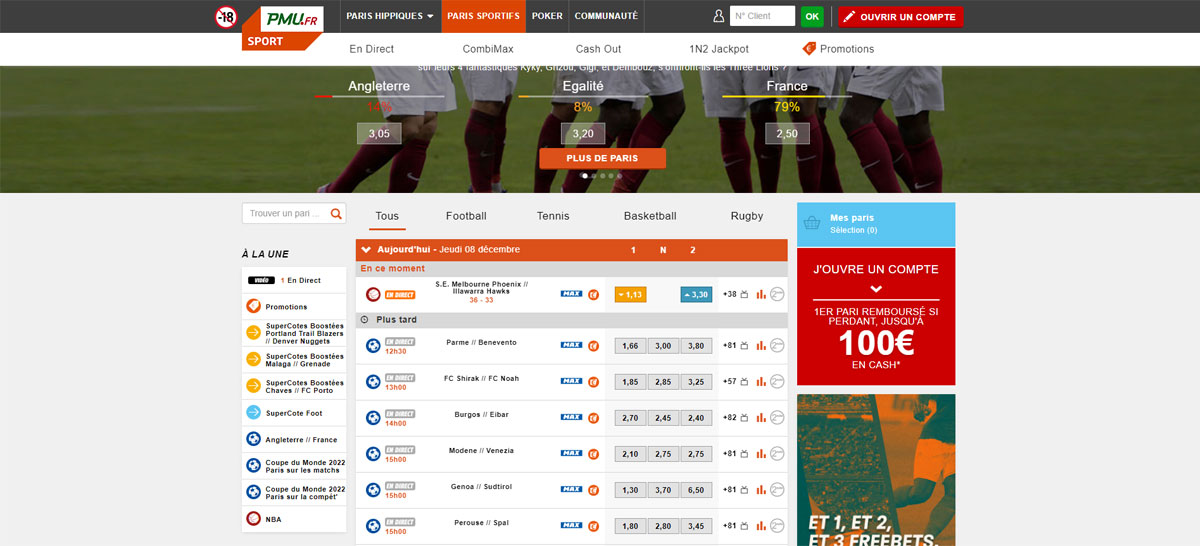Open the Communauté menu item
1200x546 pixels.
(606, 16)
